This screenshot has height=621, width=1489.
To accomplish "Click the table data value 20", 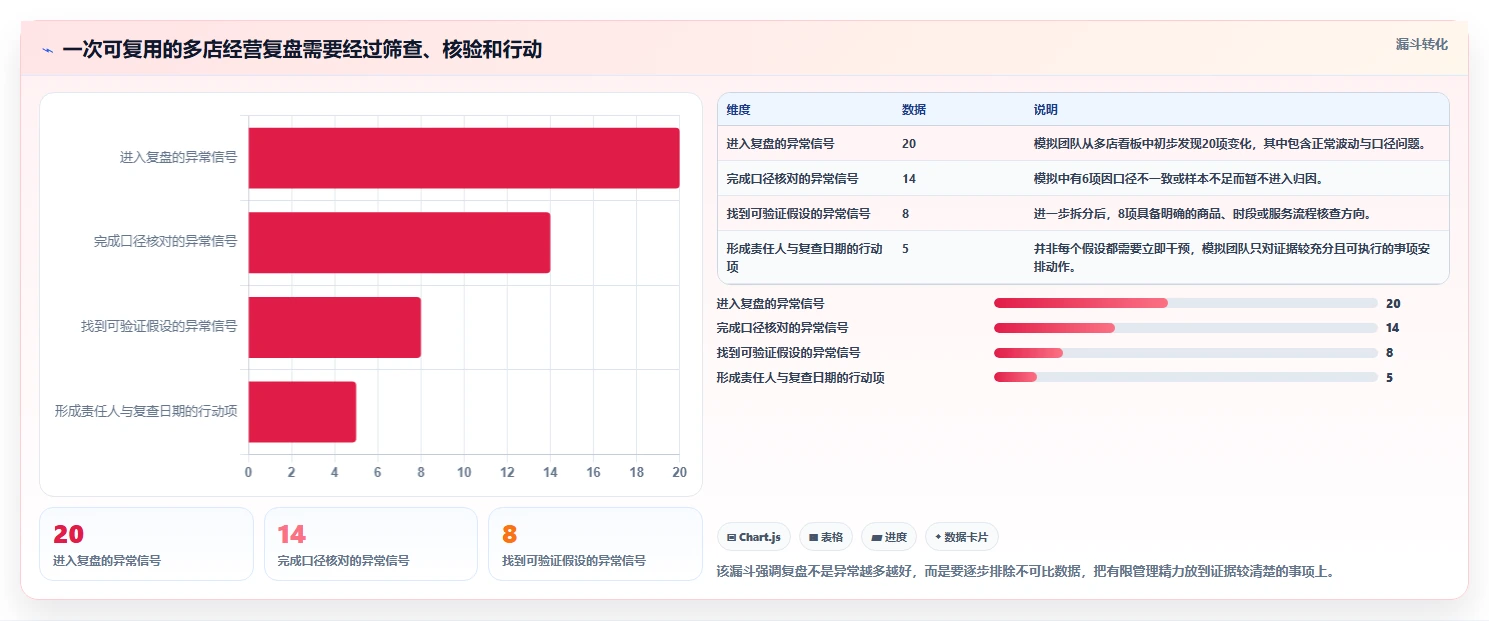I will coord(909,144).
